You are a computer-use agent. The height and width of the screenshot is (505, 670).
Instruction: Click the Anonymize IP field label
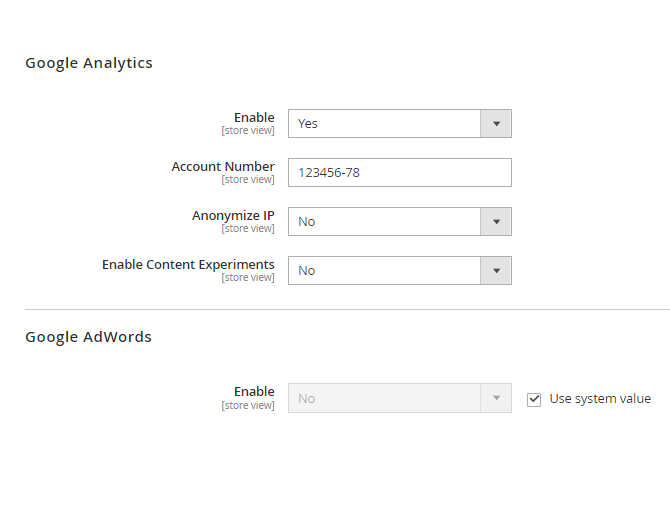[x=233, y=215]
